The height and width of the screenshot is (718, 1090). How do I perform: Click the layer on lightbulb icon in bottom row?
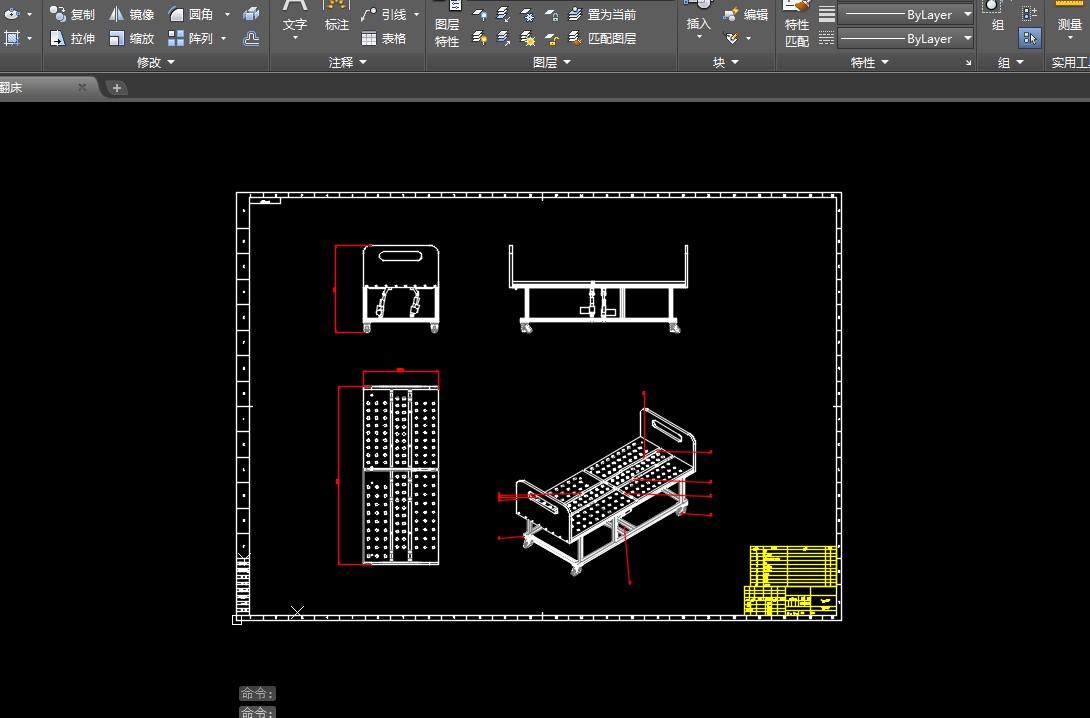[x=480, y=38]
